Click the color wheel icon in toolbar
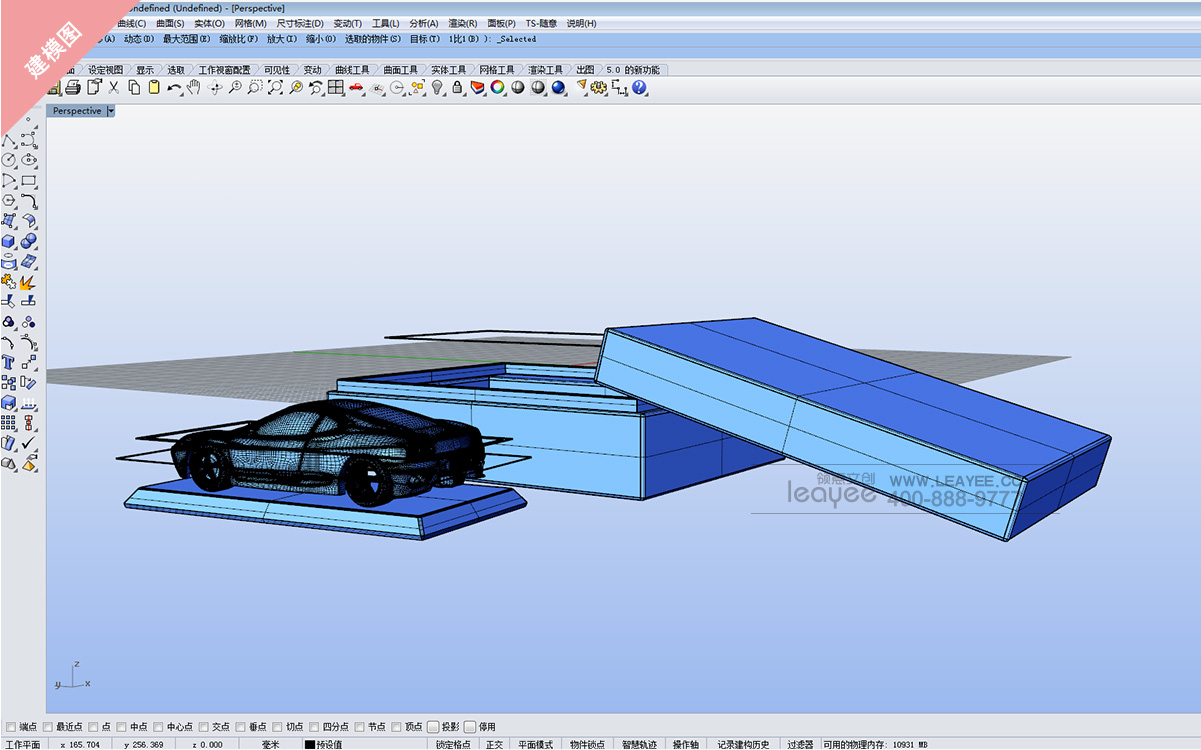 497,88
